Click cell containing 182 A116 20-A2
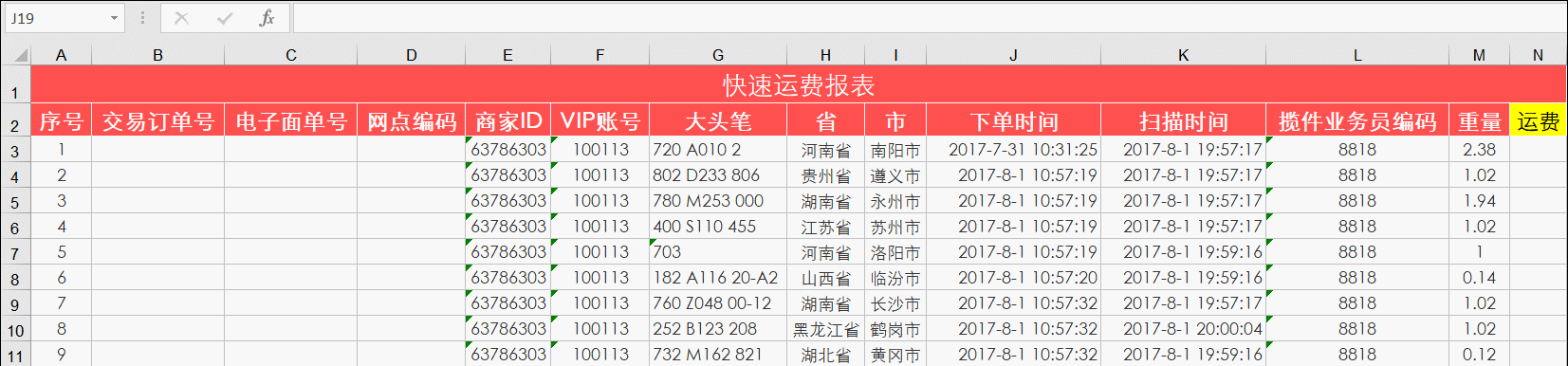 718,278
